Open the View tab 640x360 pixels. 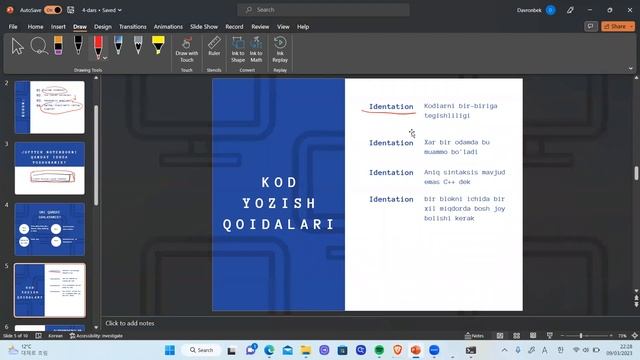point(283,27)
